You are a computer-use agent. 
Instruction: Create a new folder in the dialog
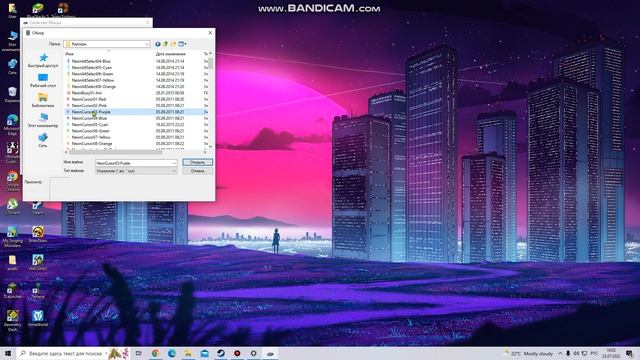(173, 44)
